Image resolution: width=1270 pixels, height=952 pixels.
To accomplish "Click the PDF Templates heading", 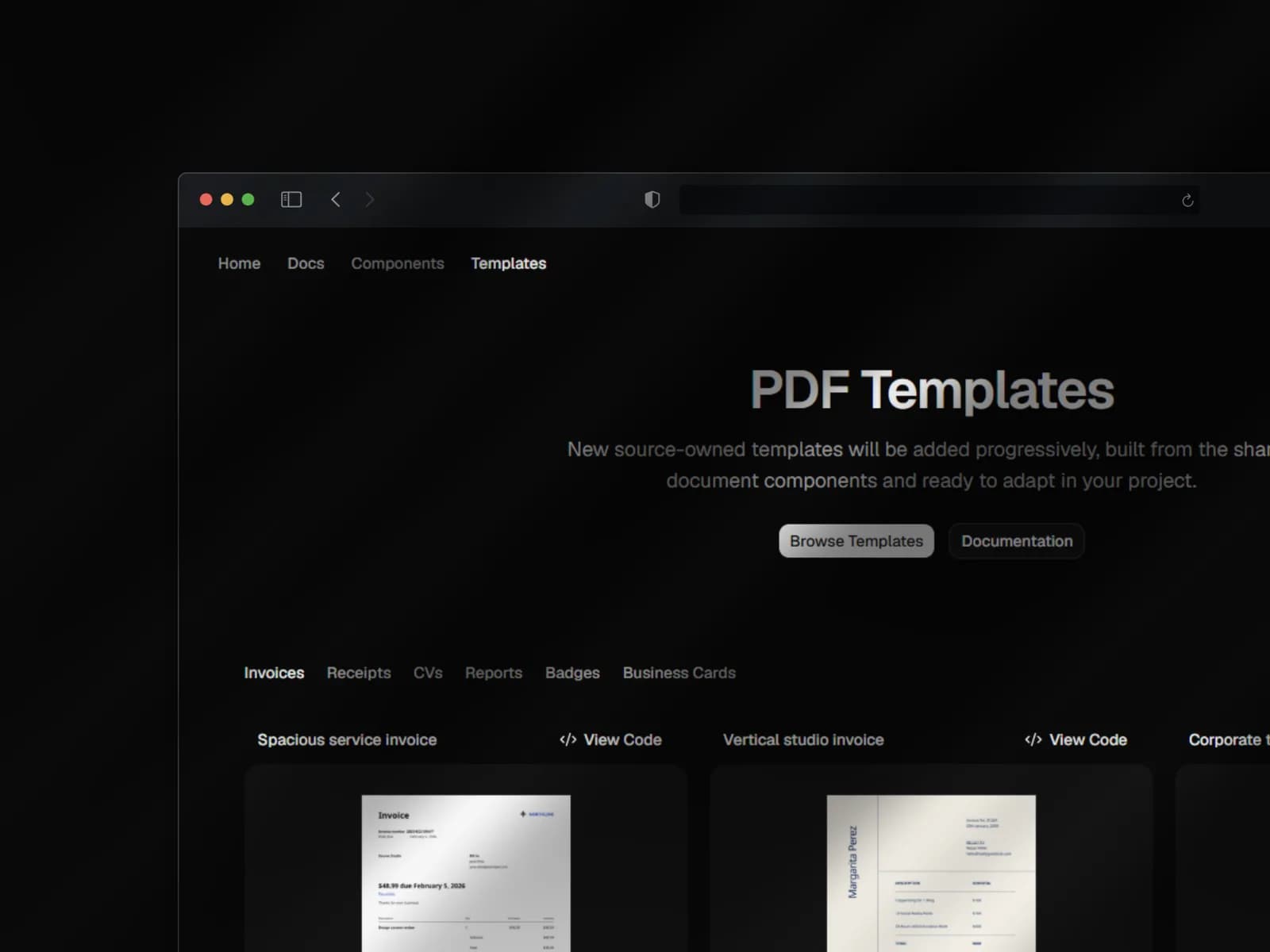I will tap(932, 390).
